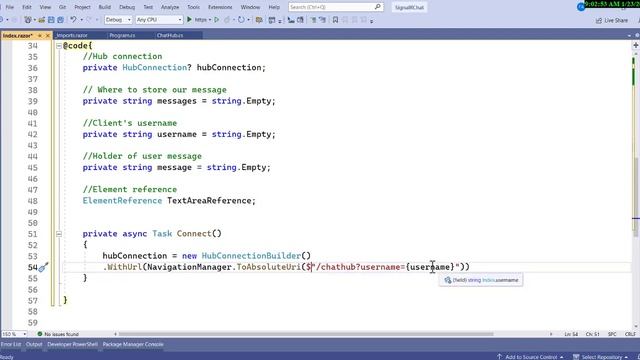Open the Git menu
Screen dimensions: 640x360
[62, 7]
